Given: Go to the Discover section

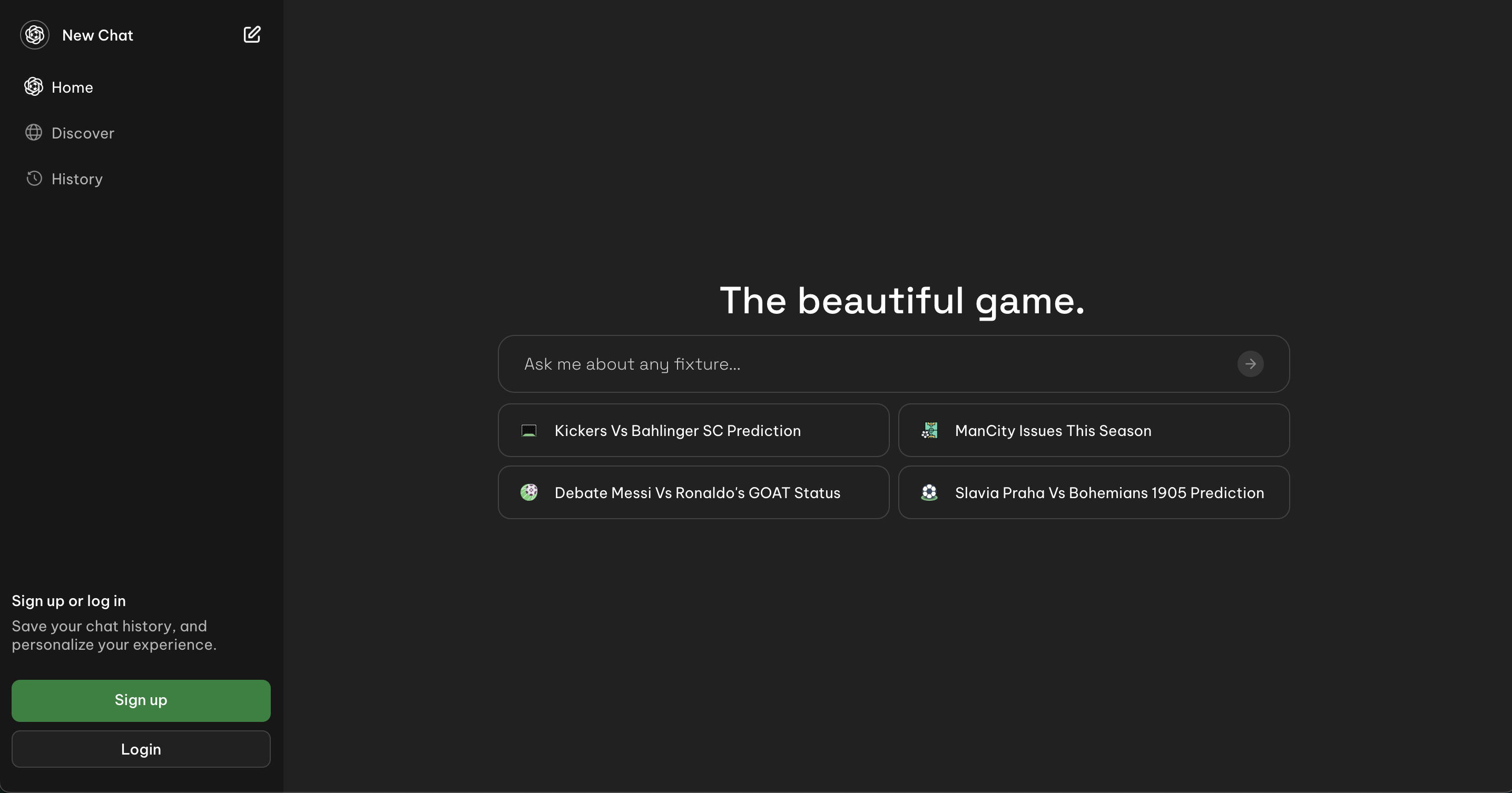Looking at the screenshot, I should click(83, 133).
